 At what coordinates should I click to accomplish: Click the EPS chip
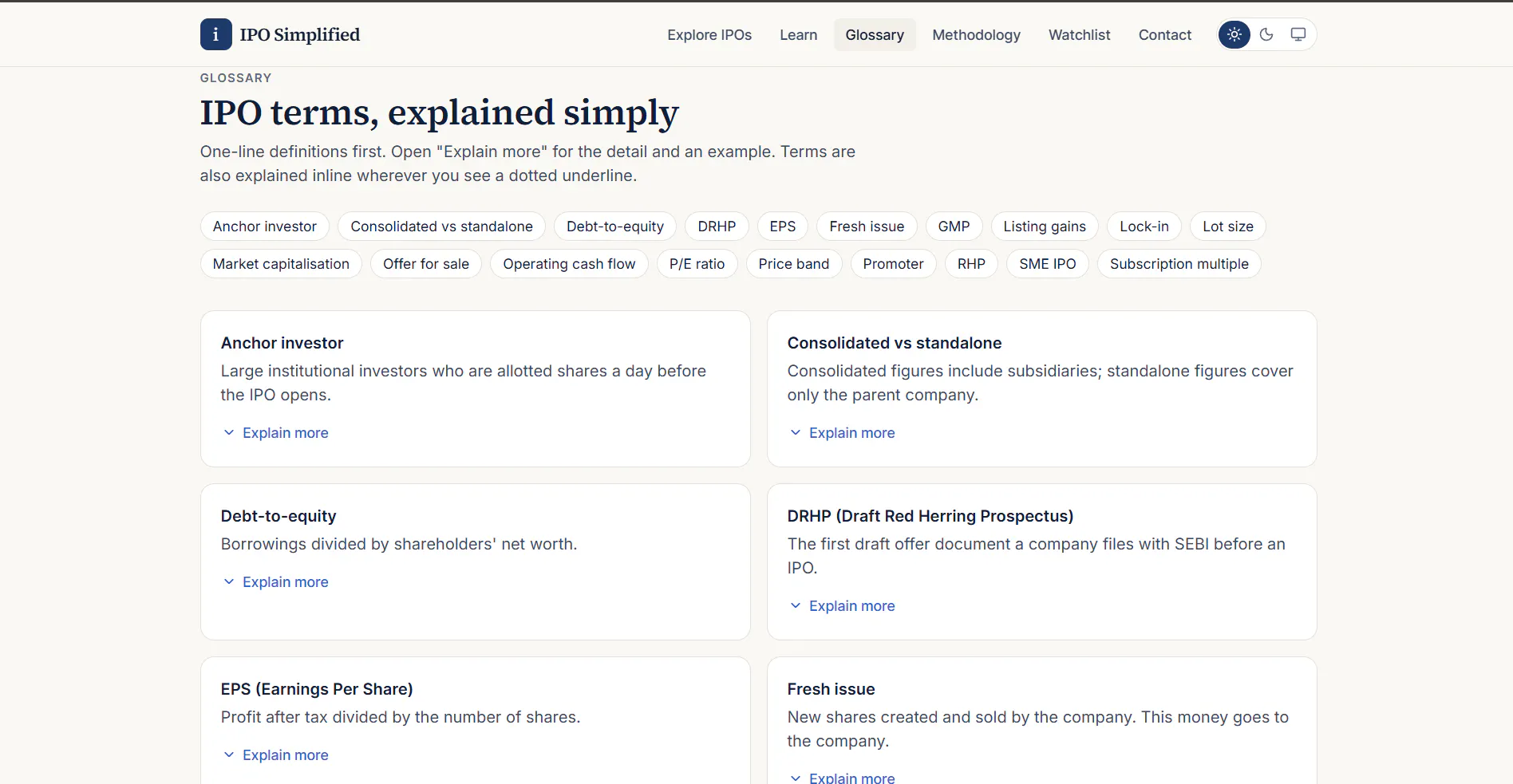(x=783, y=227)
